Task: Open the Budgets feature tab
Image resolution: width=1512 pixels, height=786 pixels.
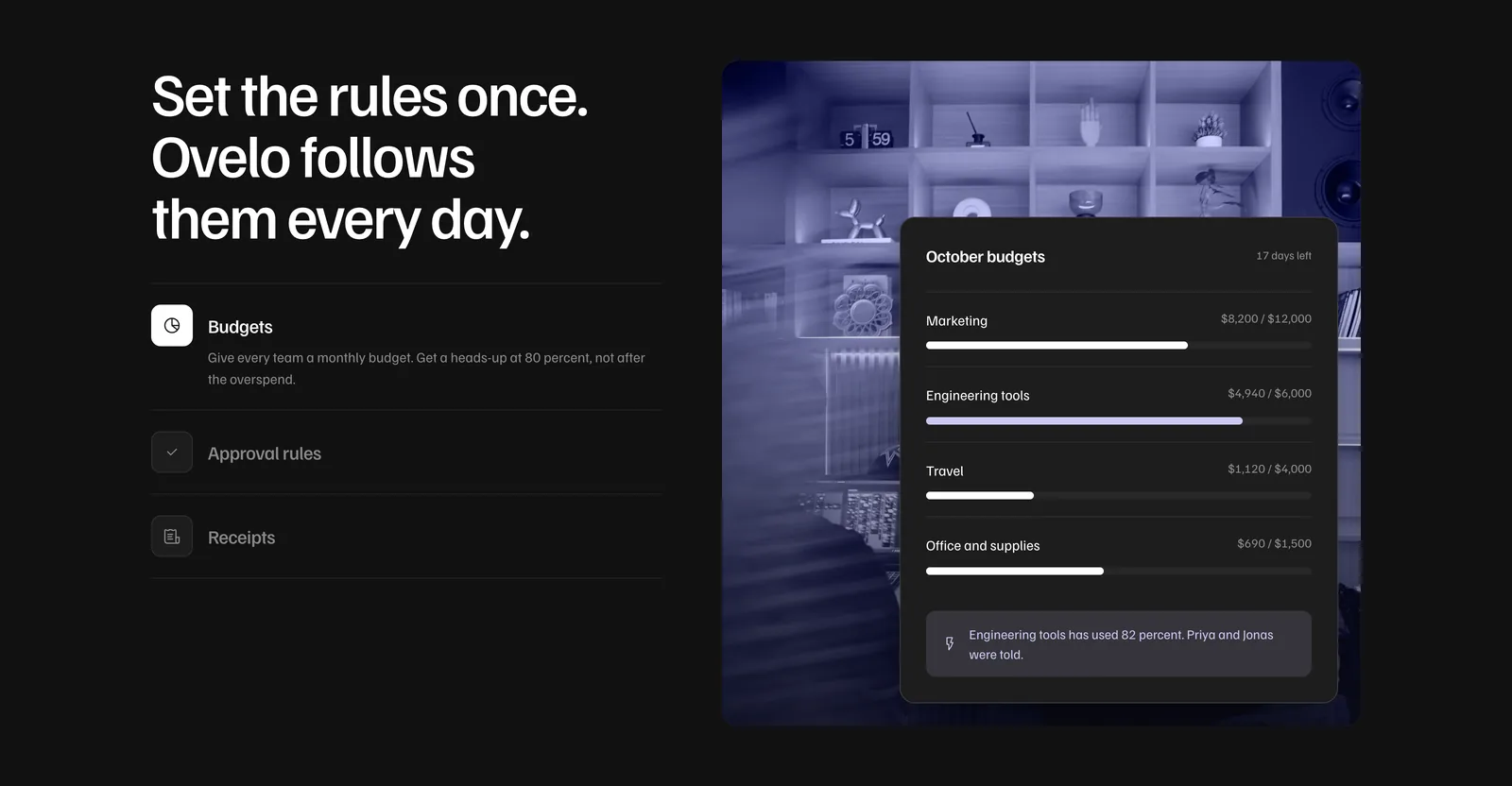Action: click(x=406, y=347)
